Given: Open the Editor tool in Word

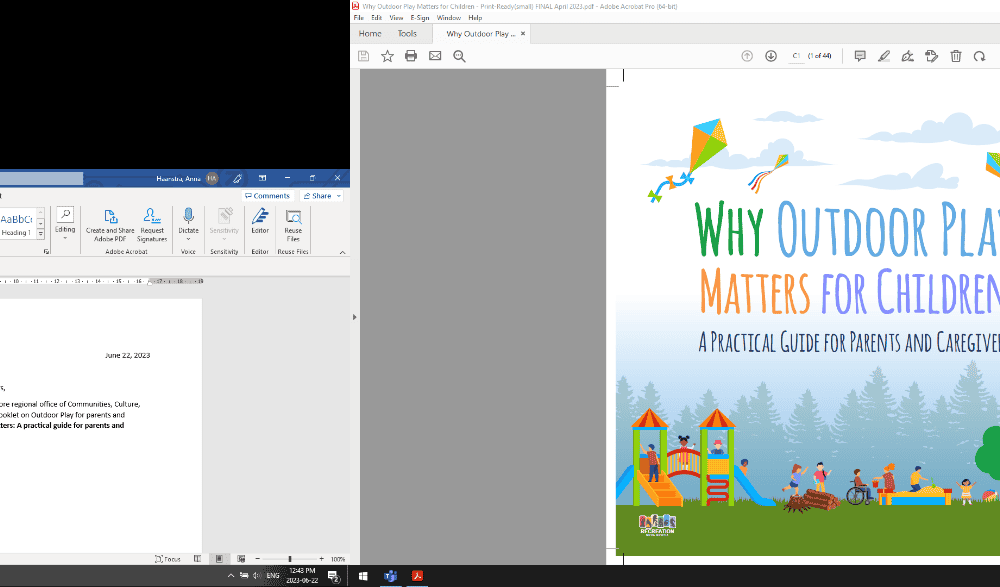Looking at the screenshot, I should (x=260, y=222).
